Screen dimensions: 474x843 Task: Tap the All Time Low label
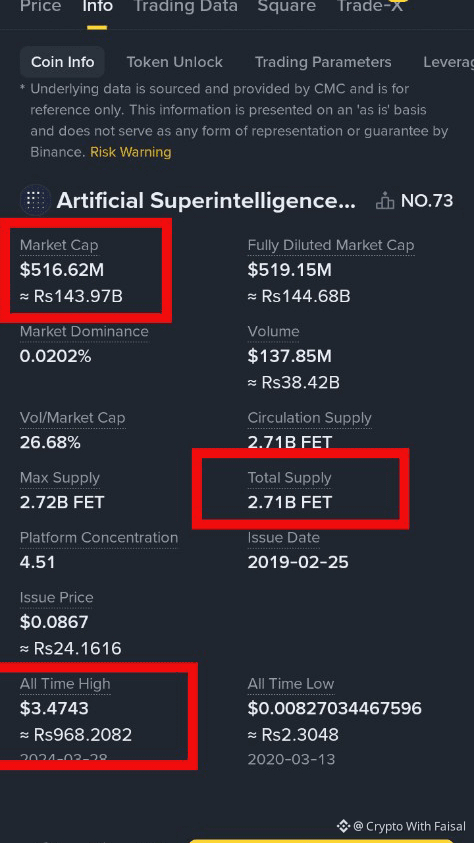click(x=291, y=684)
